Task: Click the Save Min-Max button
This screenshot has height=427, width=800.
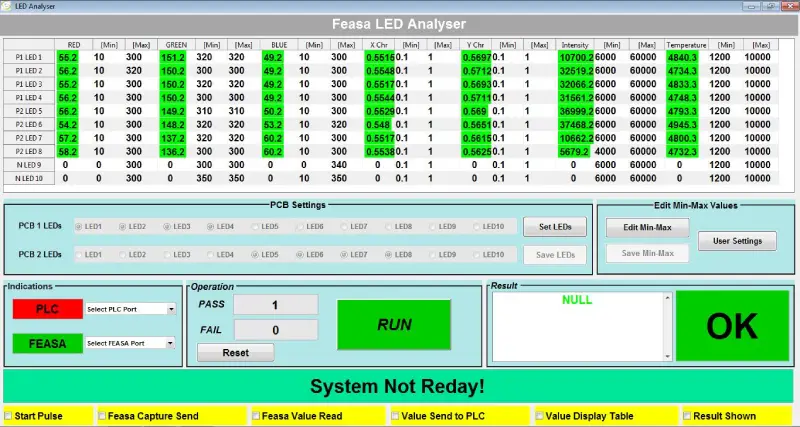Action: 647,253
